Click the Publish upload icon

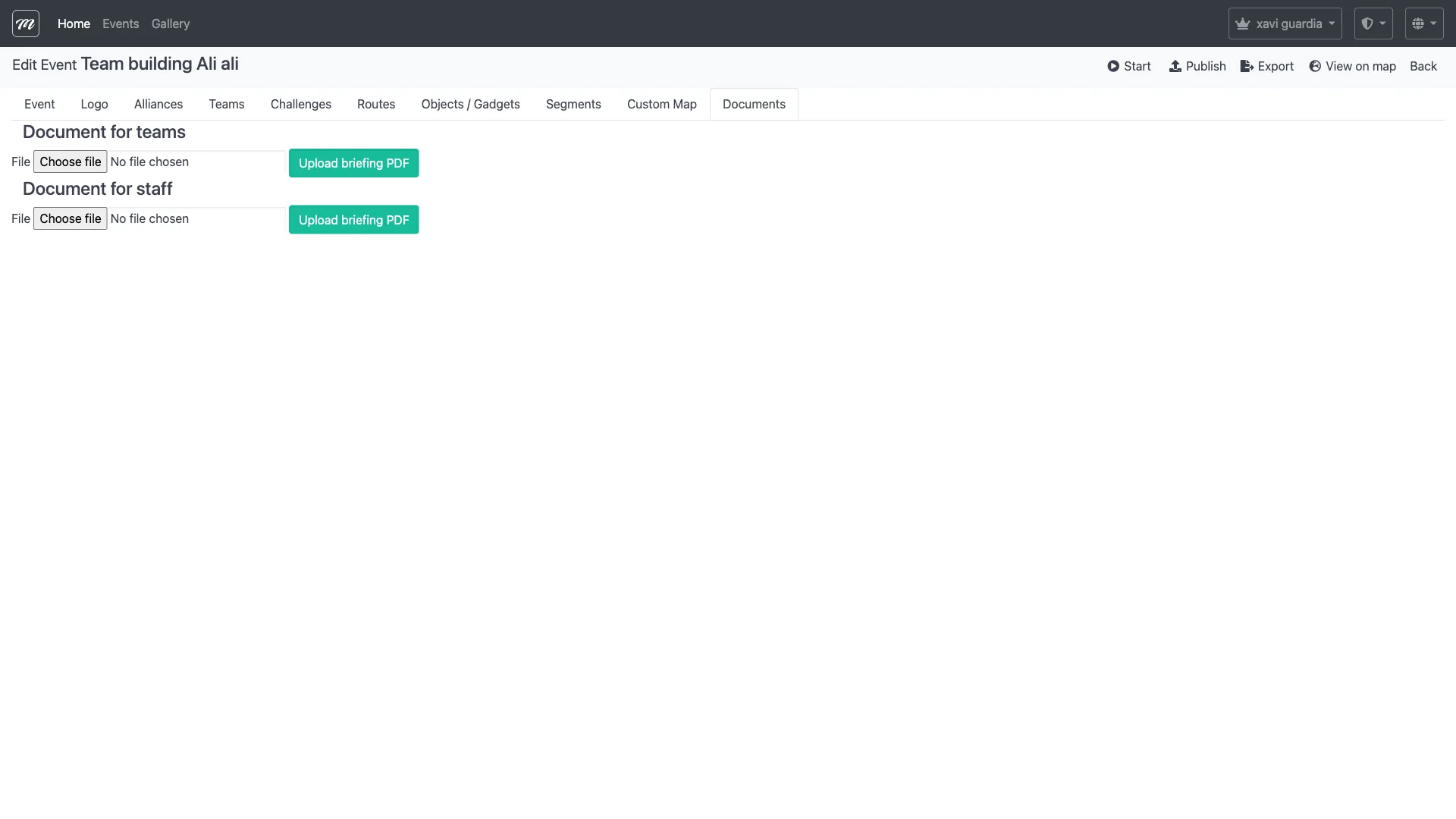(x=1175, y=66)
